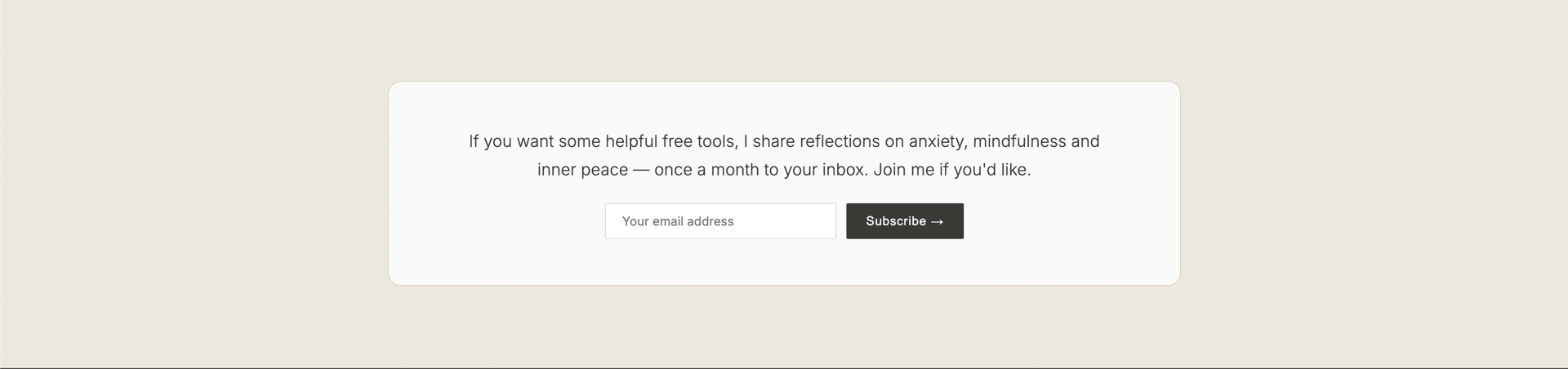Click the word 'and' ending the first line

pos(1085,141)
